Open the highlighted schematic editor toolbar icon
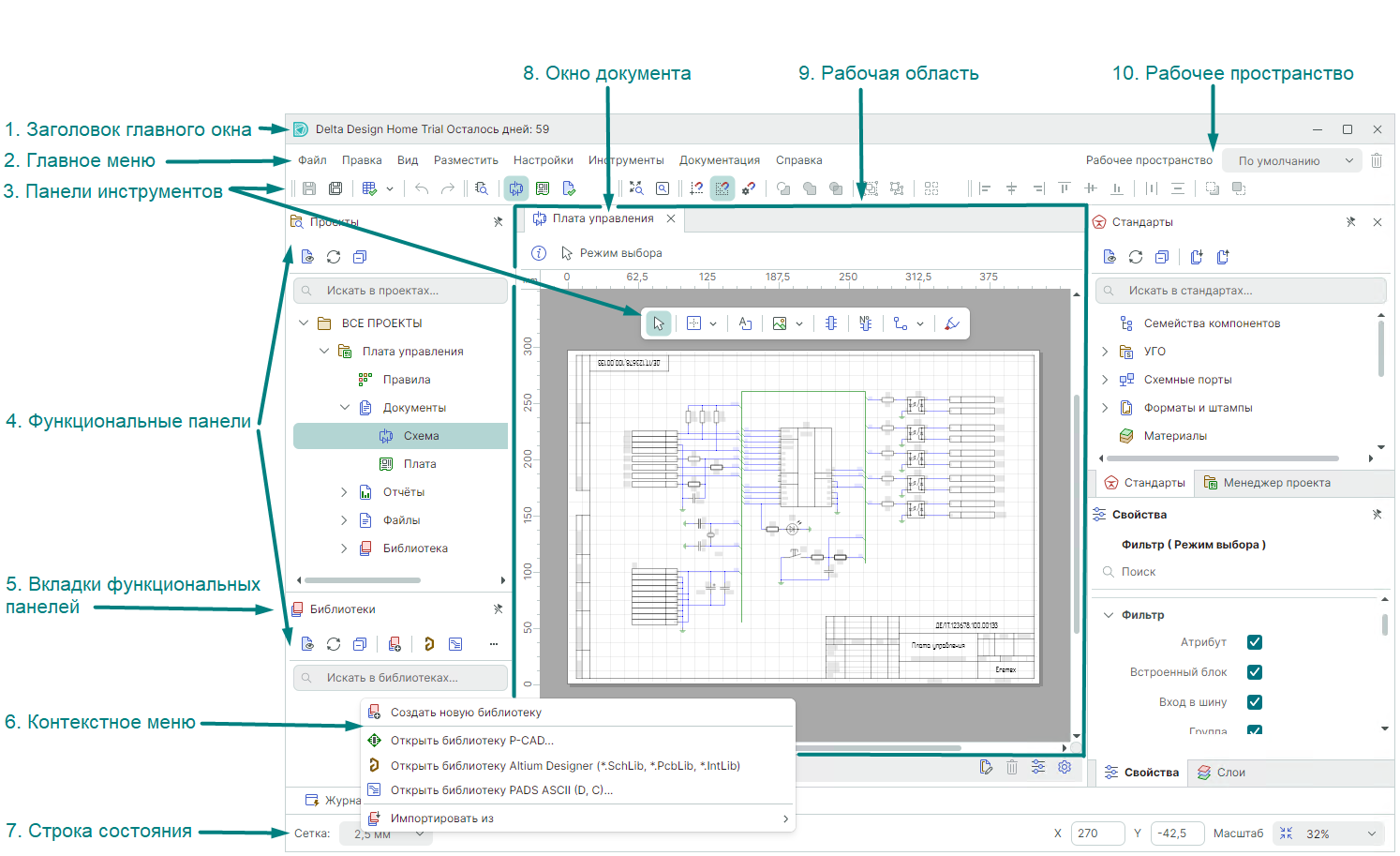The height and width of the screenshot is (856, 1400). coord(516,188)
